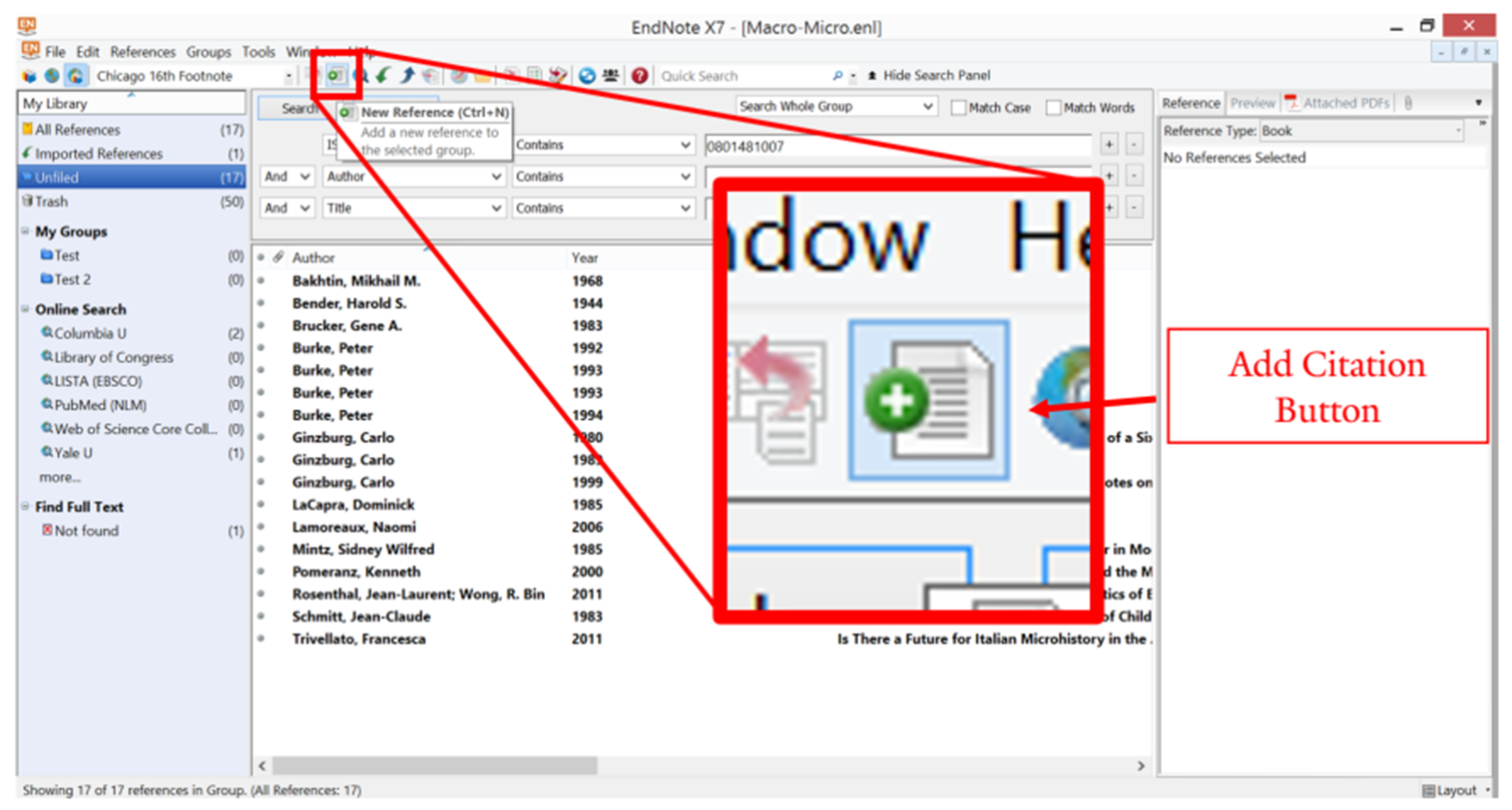
Task: Click the Sync Library toolbar icon
Action: pyautogui.click(x=587, y=76)
